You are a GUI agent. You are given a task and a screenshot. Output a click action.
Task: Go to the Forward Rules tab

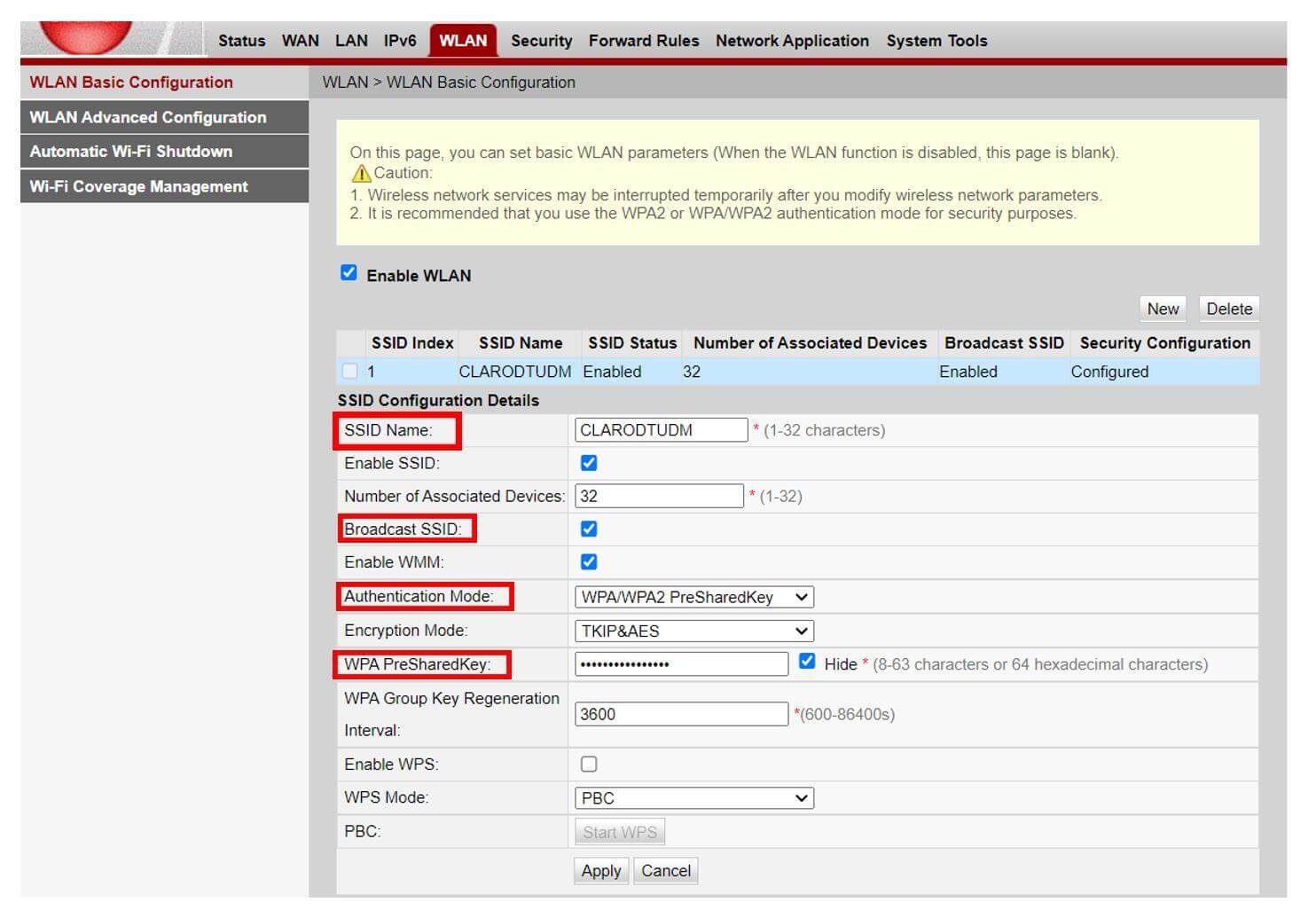click(x=644, y=41)
